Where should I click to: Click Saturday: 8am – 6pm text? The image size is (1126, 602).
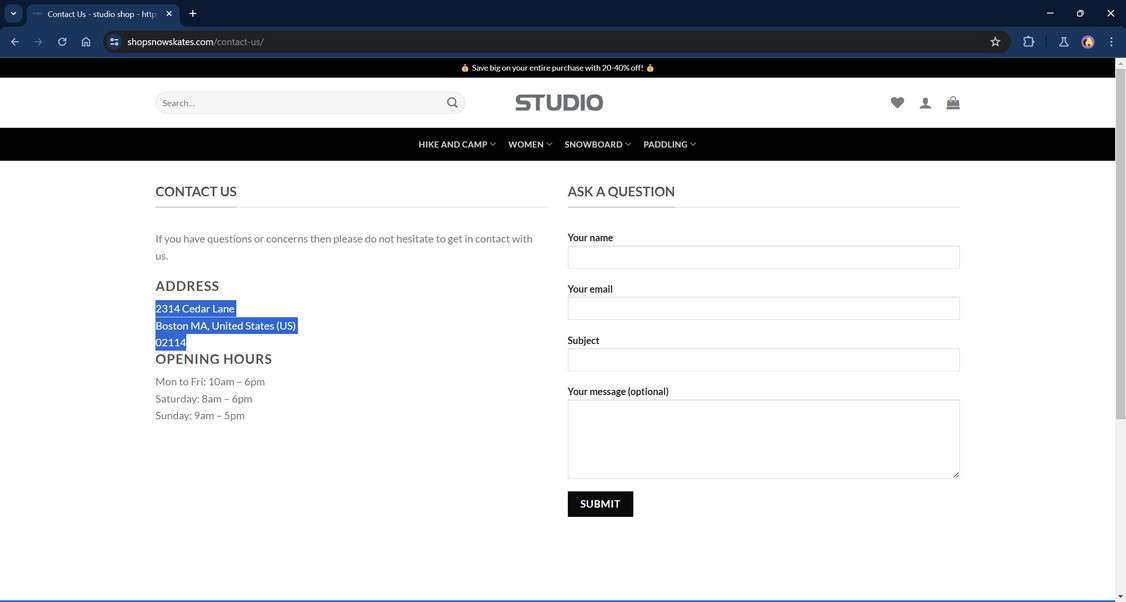[x=204, y=399]
